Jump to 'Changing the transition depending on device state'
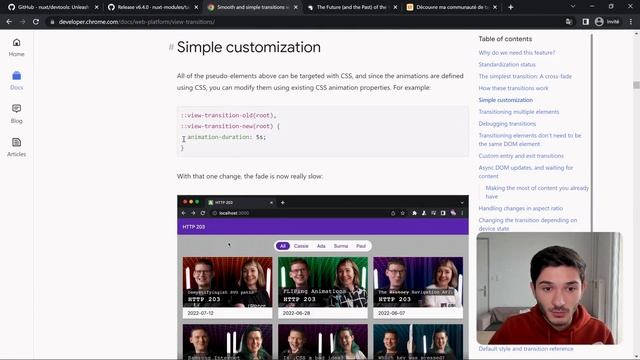Screen dimensions: 640x360 point(528,224)
